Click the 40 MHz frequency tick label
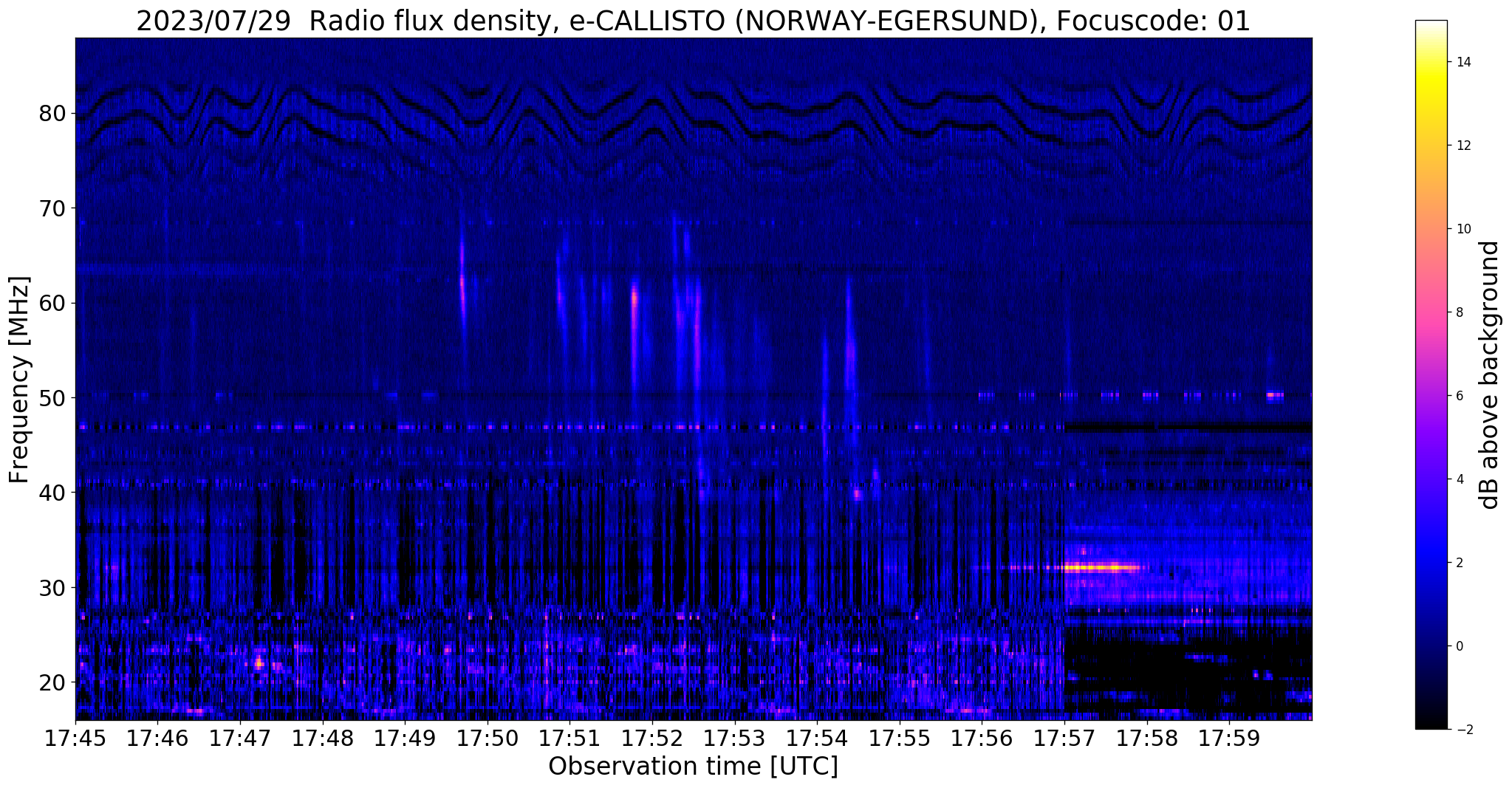Screen dimensions: 1512x788 [x=53, y=493]
